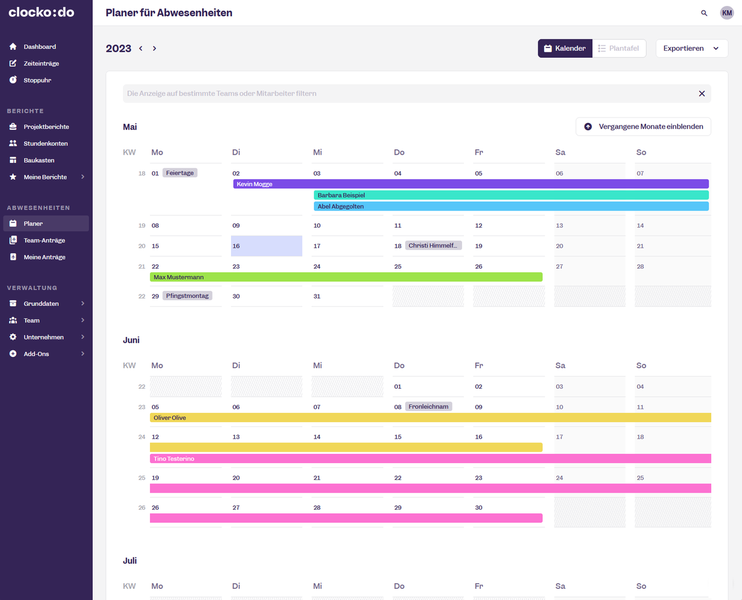Click the filter teams or employees field
This screenshot has width=742, height=600.
[416, 94]
